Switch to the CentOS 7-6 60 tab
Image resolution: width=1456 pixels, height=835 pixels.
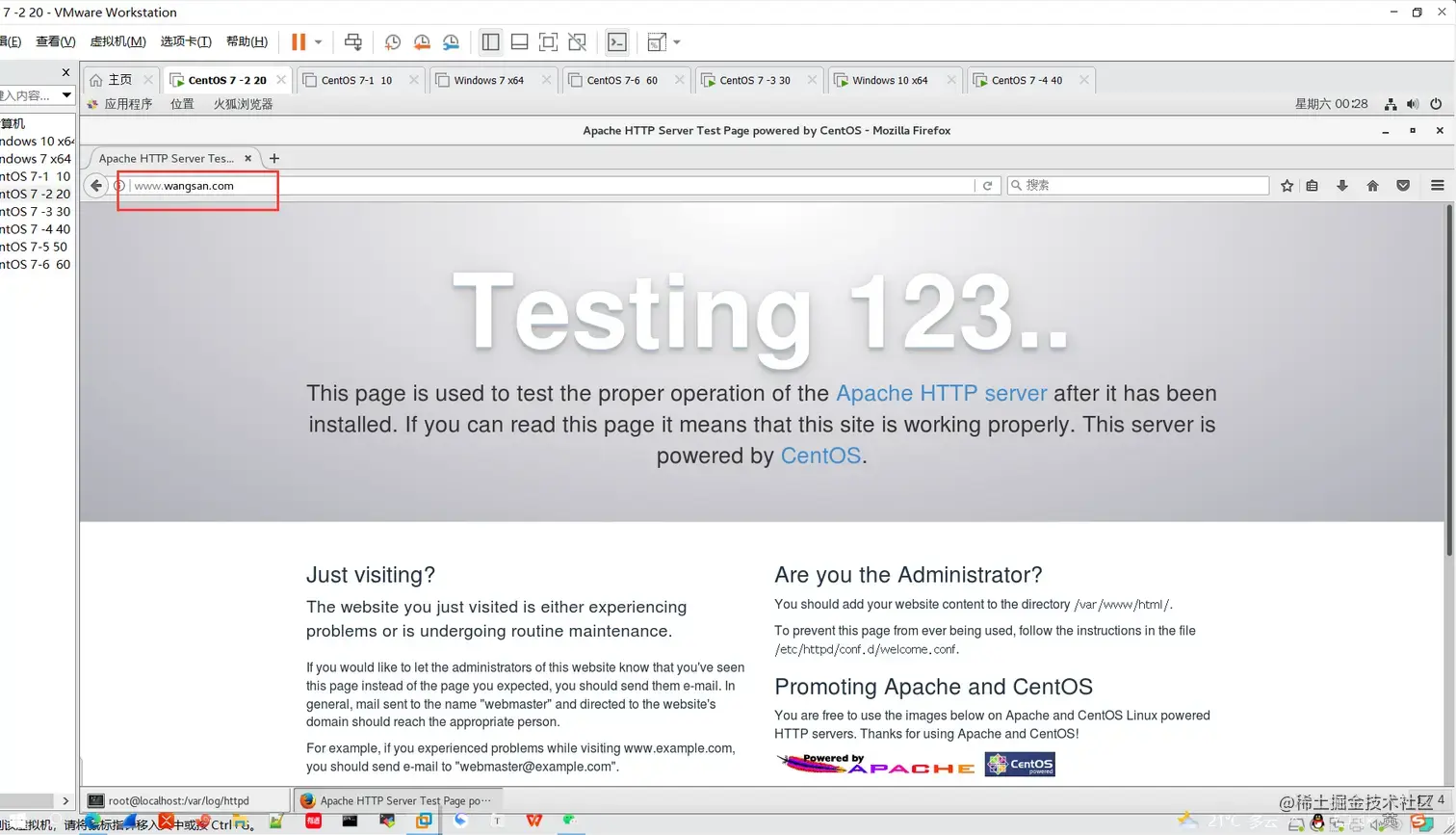tap(622, 80)
